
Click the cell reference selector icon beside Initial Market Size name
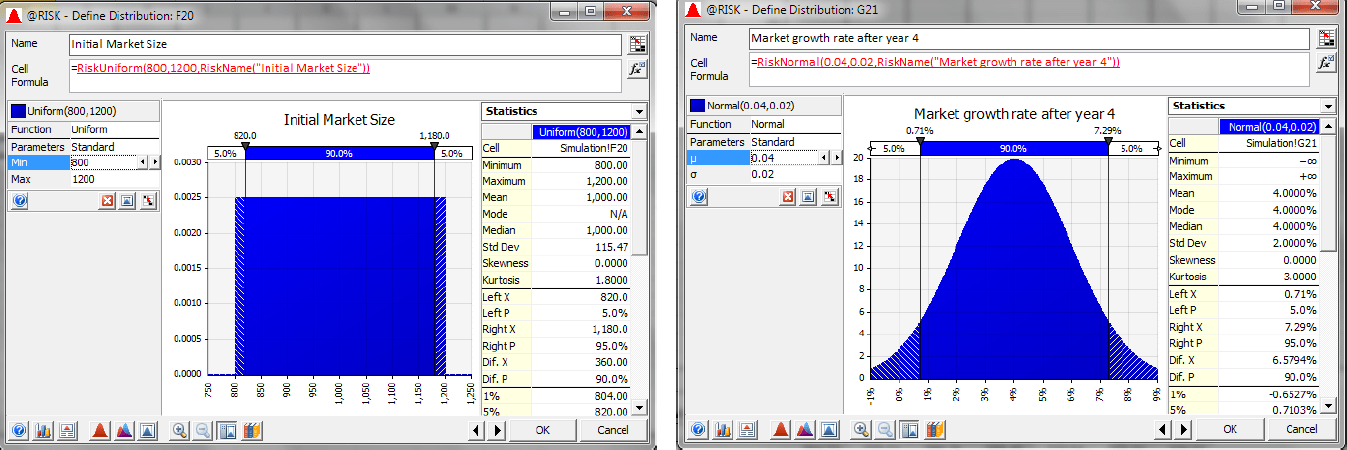click(637, 44)
